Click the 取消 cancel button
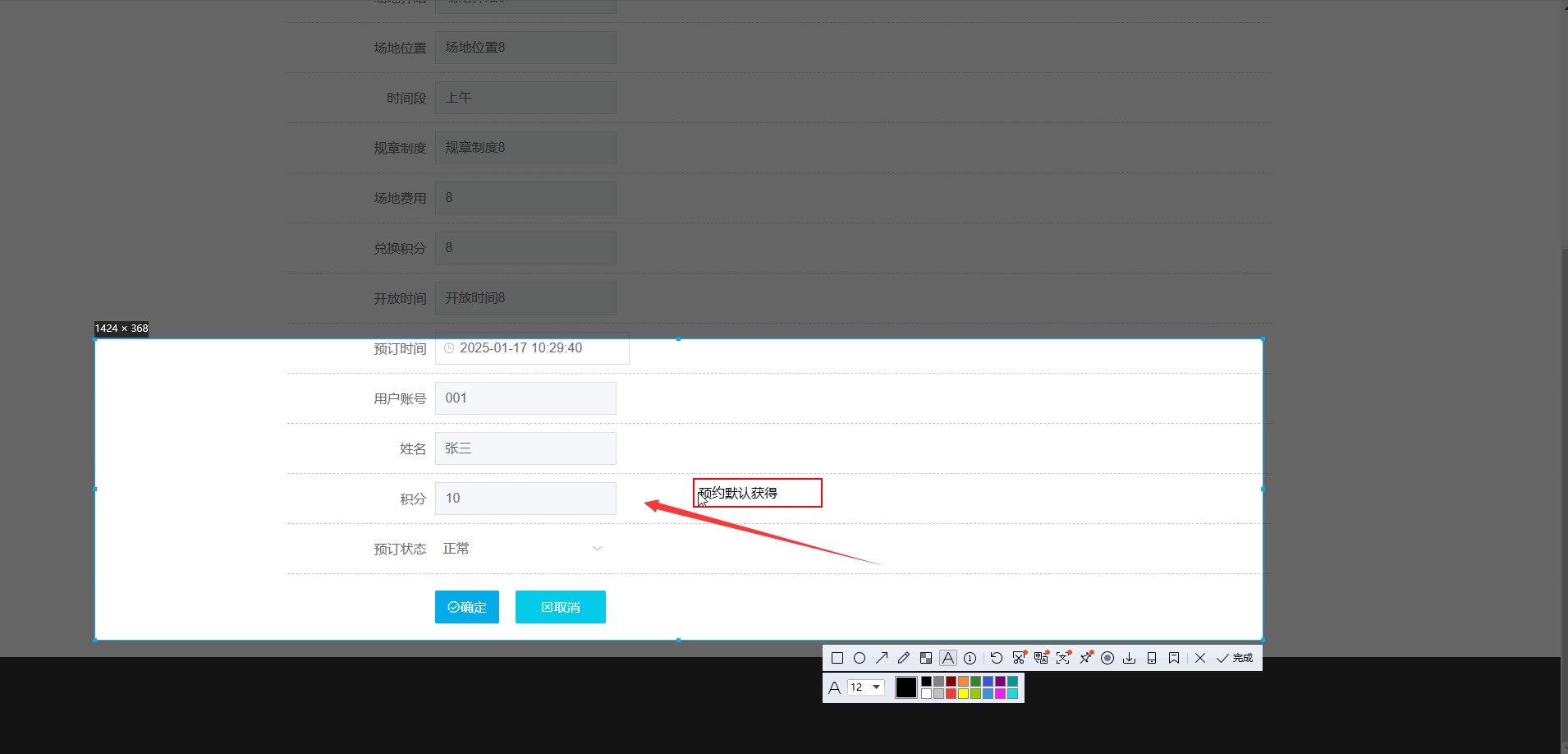1568x754 pixels. click(561, 607)
